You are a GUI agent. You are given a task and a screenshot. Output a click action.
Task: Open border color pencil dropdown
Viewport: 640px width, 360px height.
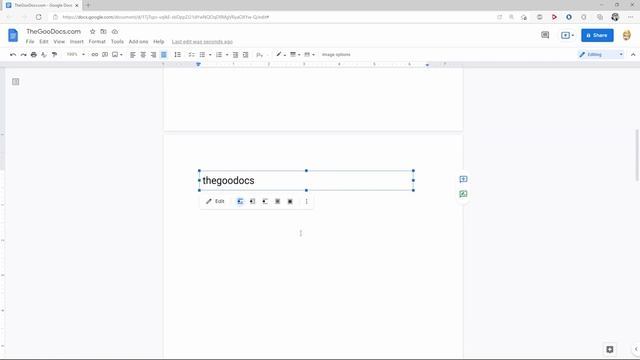click(x=280, y=54)
